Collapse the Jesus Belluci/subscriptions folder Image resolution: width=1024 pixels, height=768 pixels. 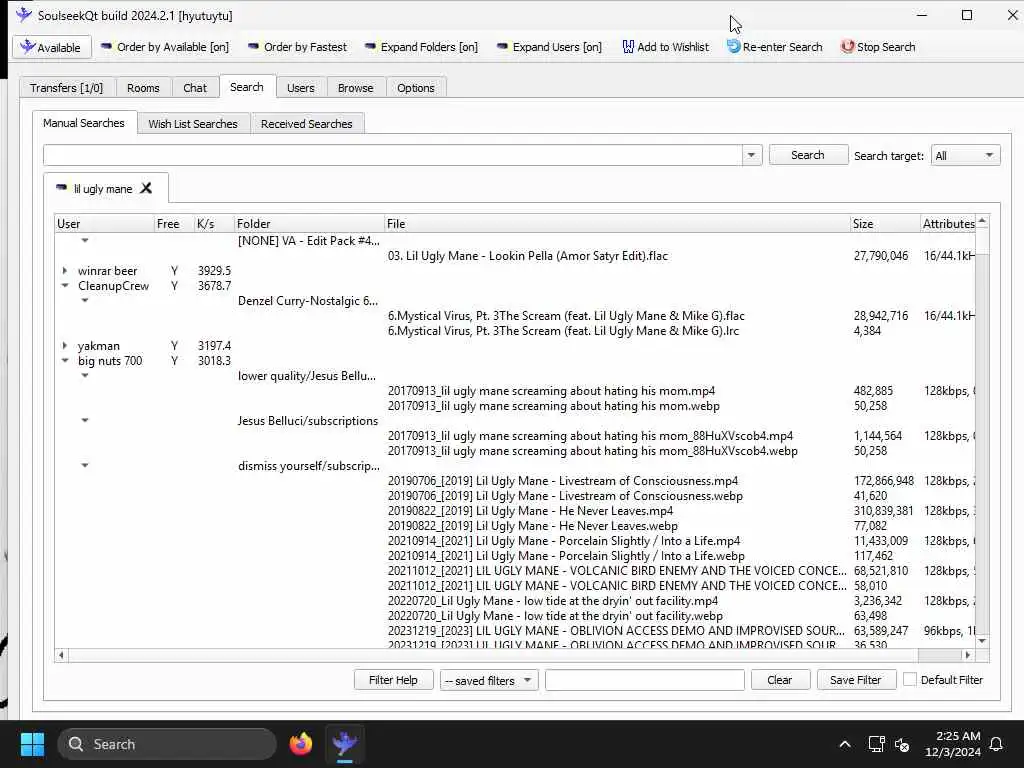click(x=85, y=421)
